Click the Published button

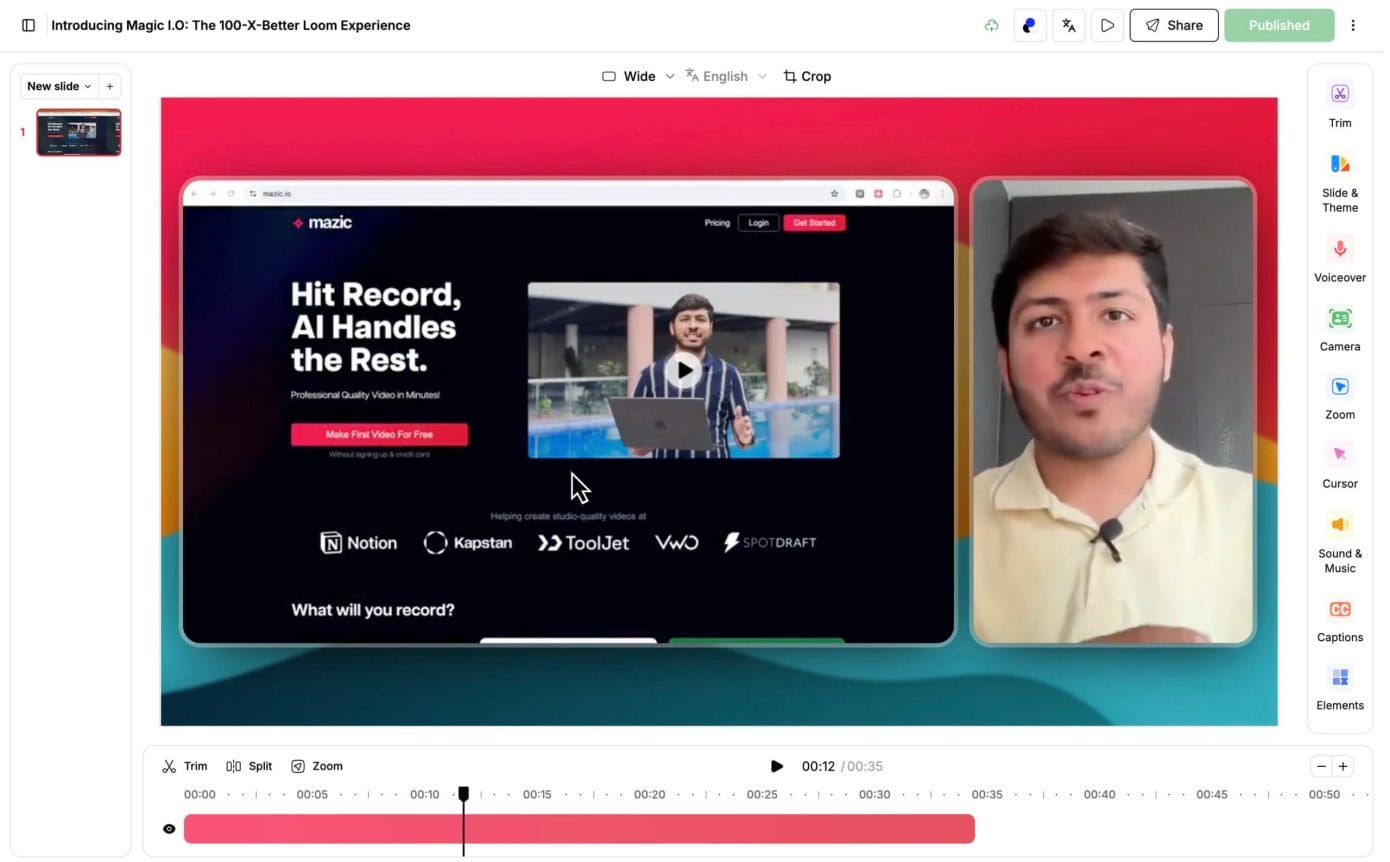pyautogui.click(x=1278, y=25)
